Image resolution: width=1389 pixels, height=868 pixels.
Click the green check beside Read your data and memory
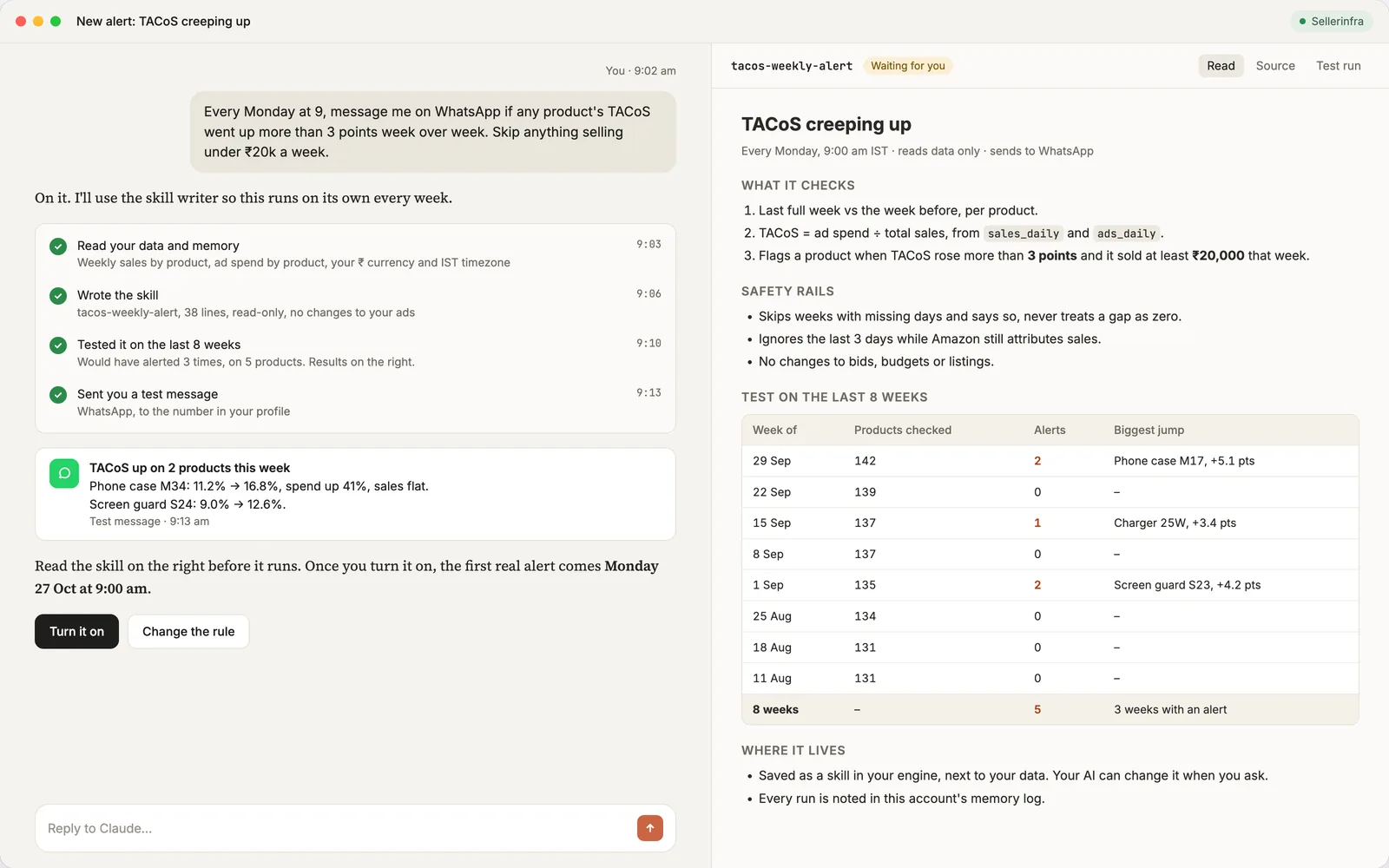coord(58,247)
